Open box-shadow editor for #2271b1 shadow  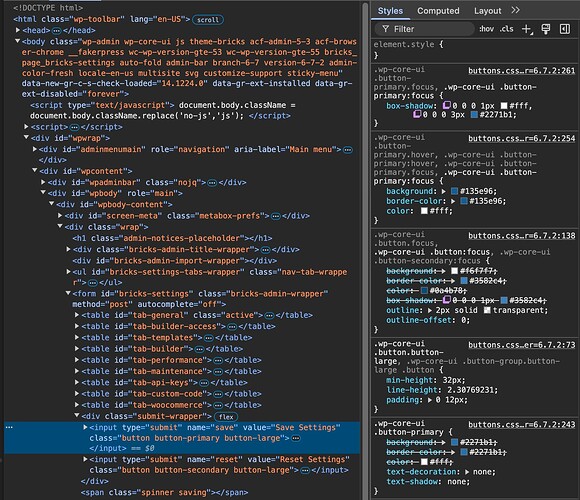pos(417,115)
